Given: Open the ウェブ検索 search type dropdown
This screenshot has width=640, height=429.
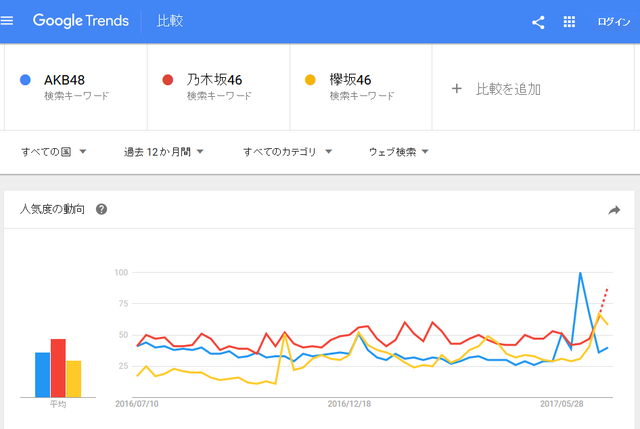Looking at the screenshot, I should click(398, 152).
